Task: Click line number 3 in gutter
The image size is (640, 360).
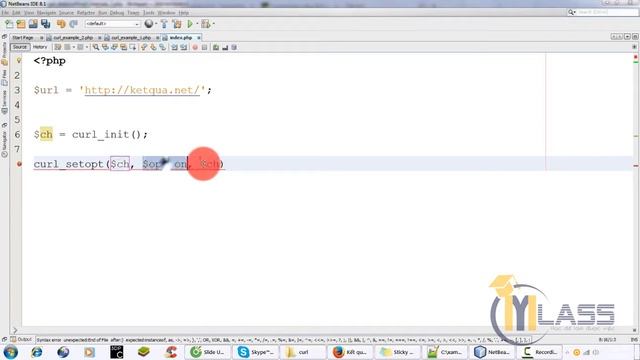Action: 17,90
